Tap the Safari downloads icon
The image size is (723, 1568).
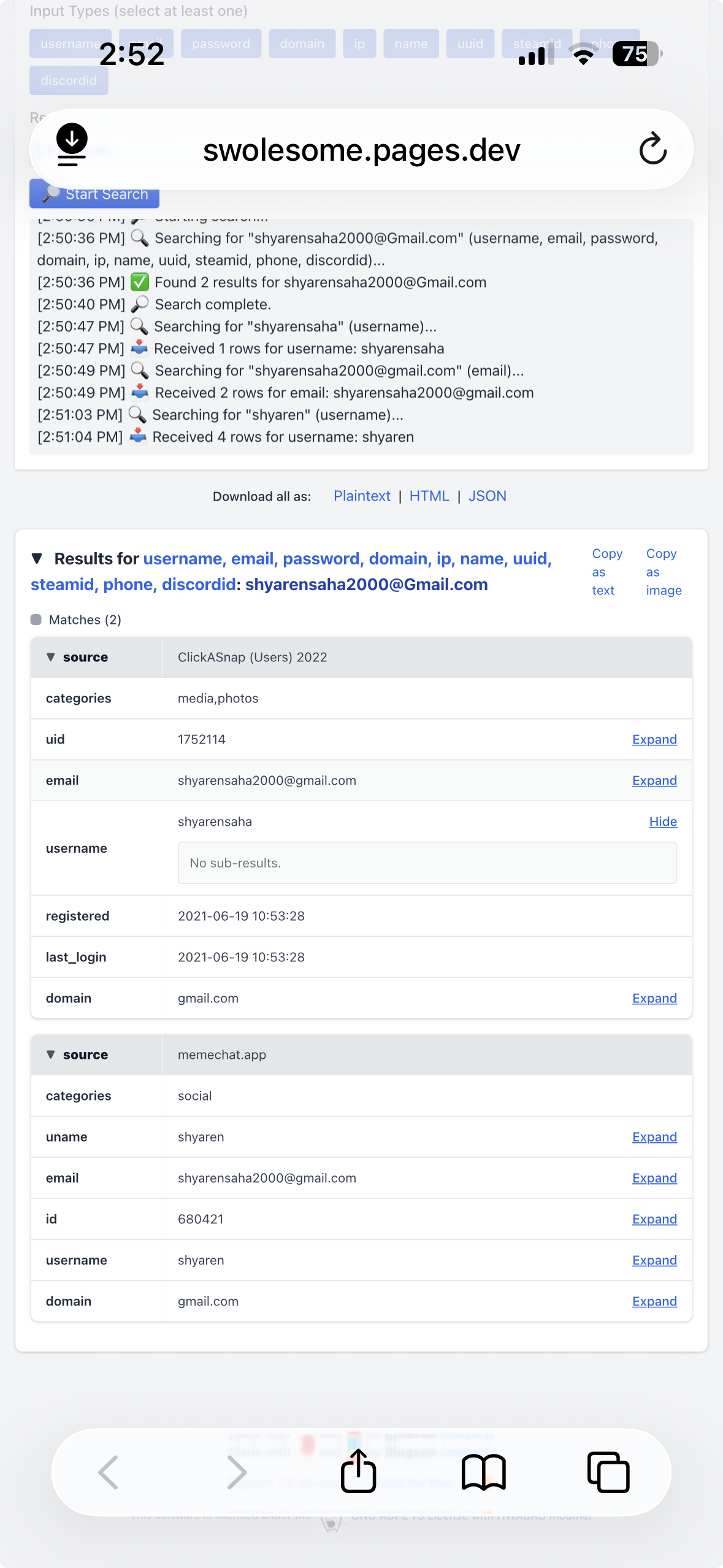(x=72, y=145)
